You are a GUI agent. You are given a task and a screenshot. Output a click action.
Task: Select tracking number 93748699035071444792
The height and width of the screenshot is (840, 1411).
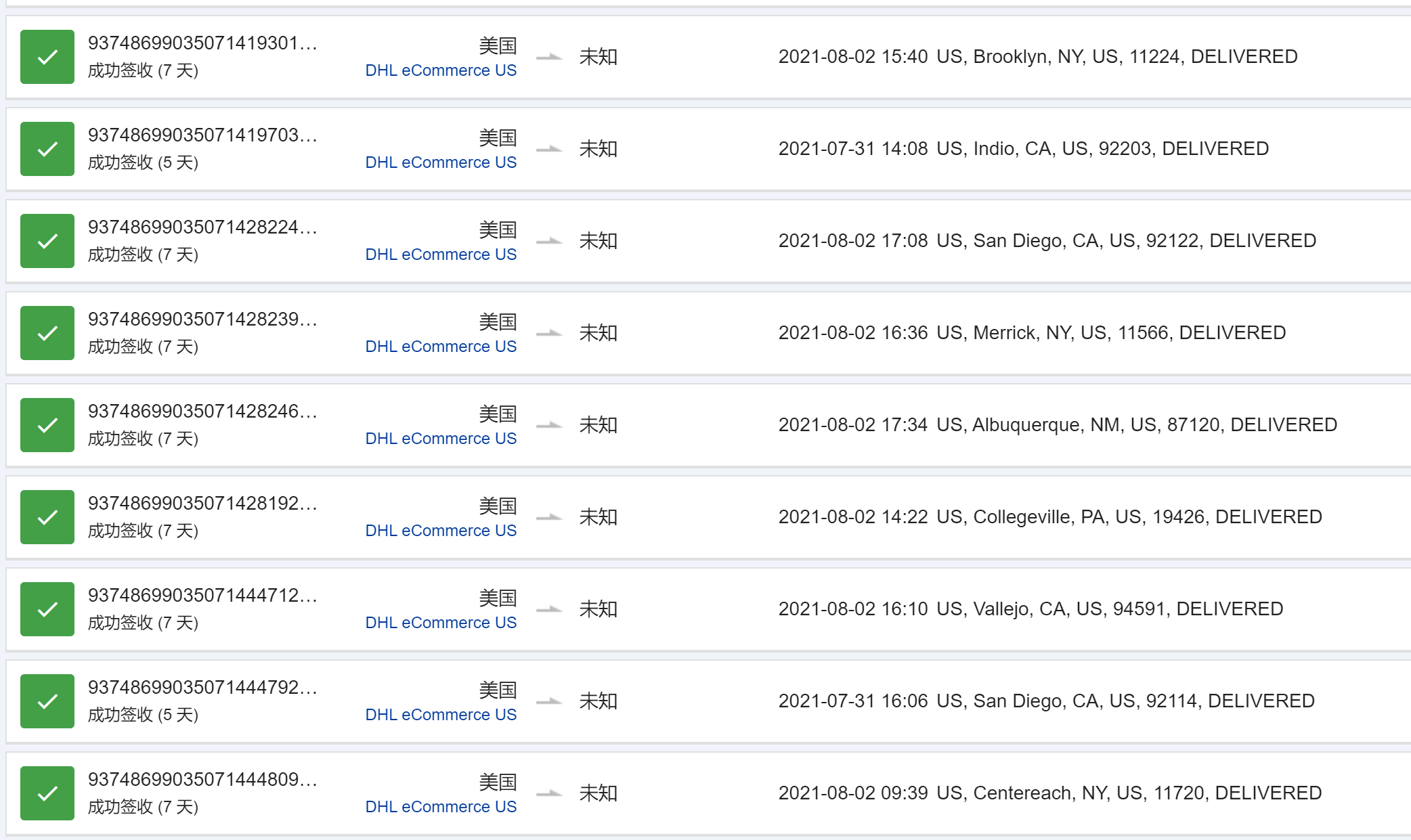pyautogui.click(x=202, y=688)
